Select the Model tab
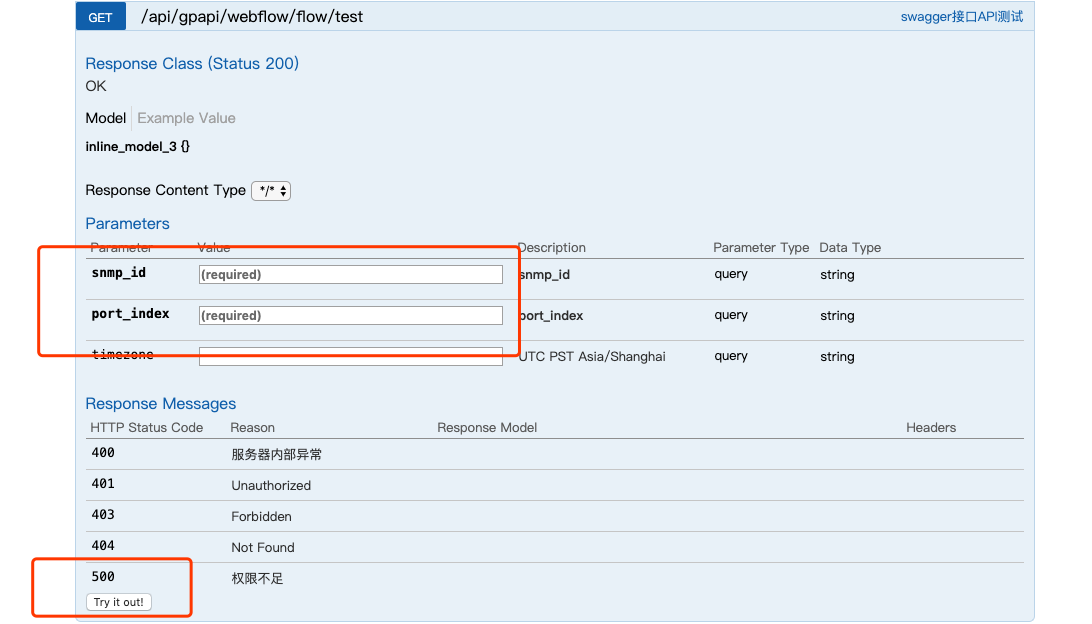This screenshot has height=624, width=1092. 105,118
